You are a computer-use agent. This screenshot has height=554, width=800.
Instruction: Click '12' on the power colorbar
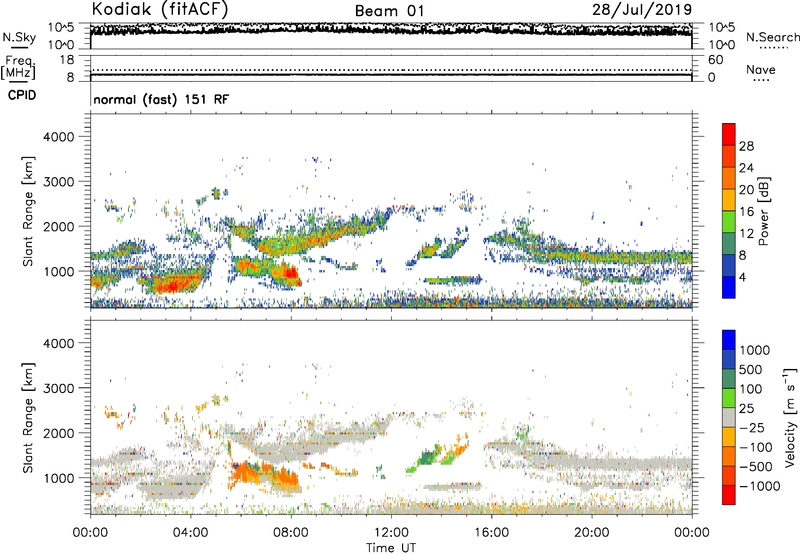[746, 234]
